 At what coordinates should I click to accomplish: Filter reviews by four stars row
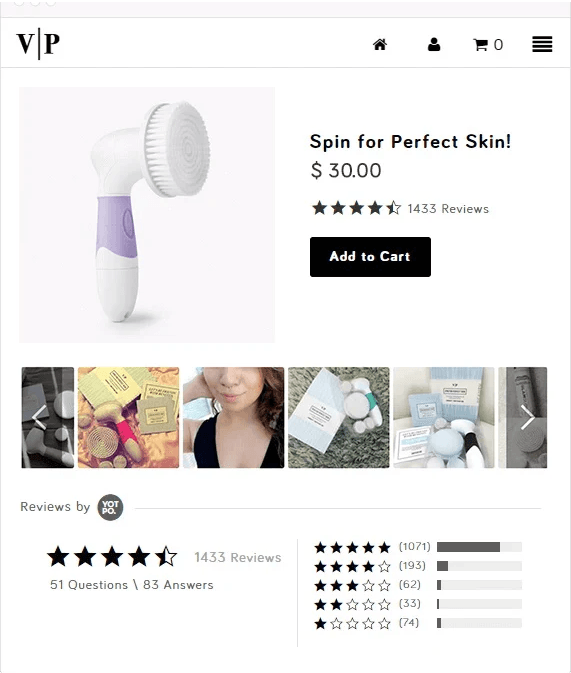click(418, 566)
